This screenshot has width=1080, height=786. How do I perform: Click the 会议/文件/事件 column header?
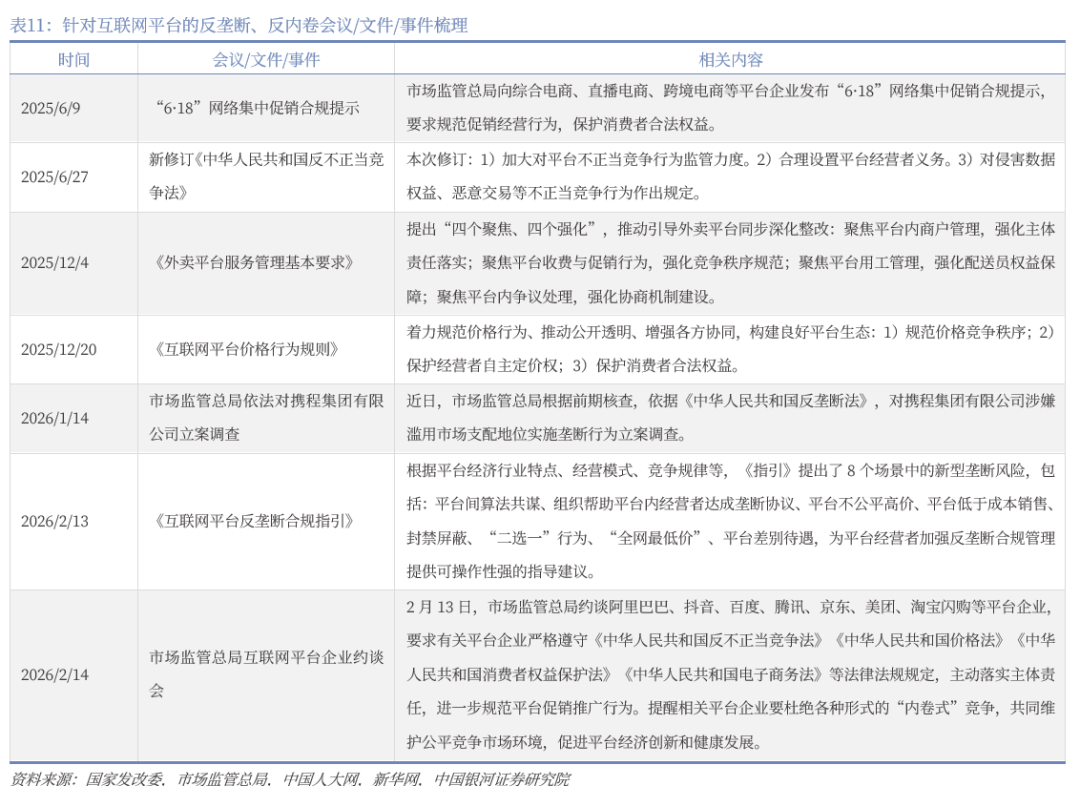point(266,59)
